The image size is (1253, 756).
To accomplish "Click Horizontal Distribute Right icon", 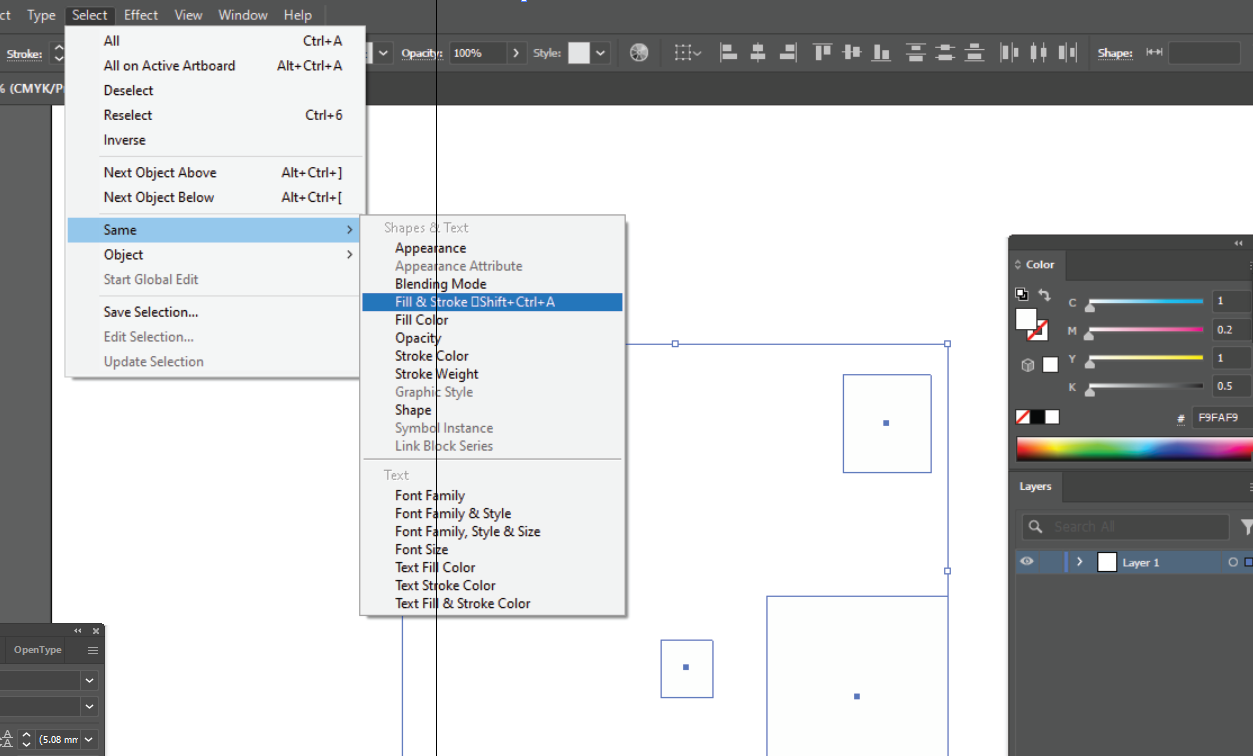I will click(1070, 53).
